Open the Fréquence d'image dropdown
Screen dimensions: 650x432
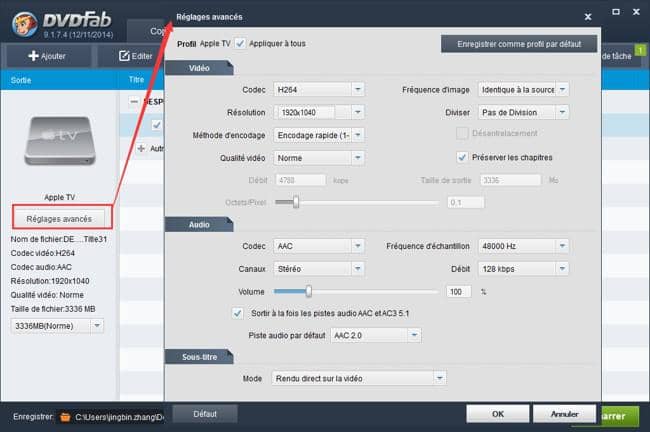click(x=562, y=89)
